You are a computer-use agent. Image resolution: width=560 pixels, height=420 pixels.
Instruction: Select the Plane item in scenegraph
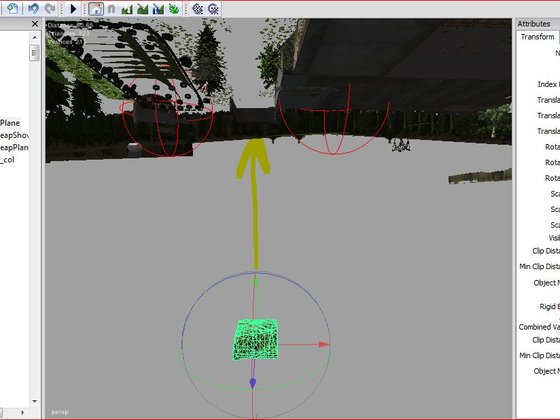[x=10, y=123]
